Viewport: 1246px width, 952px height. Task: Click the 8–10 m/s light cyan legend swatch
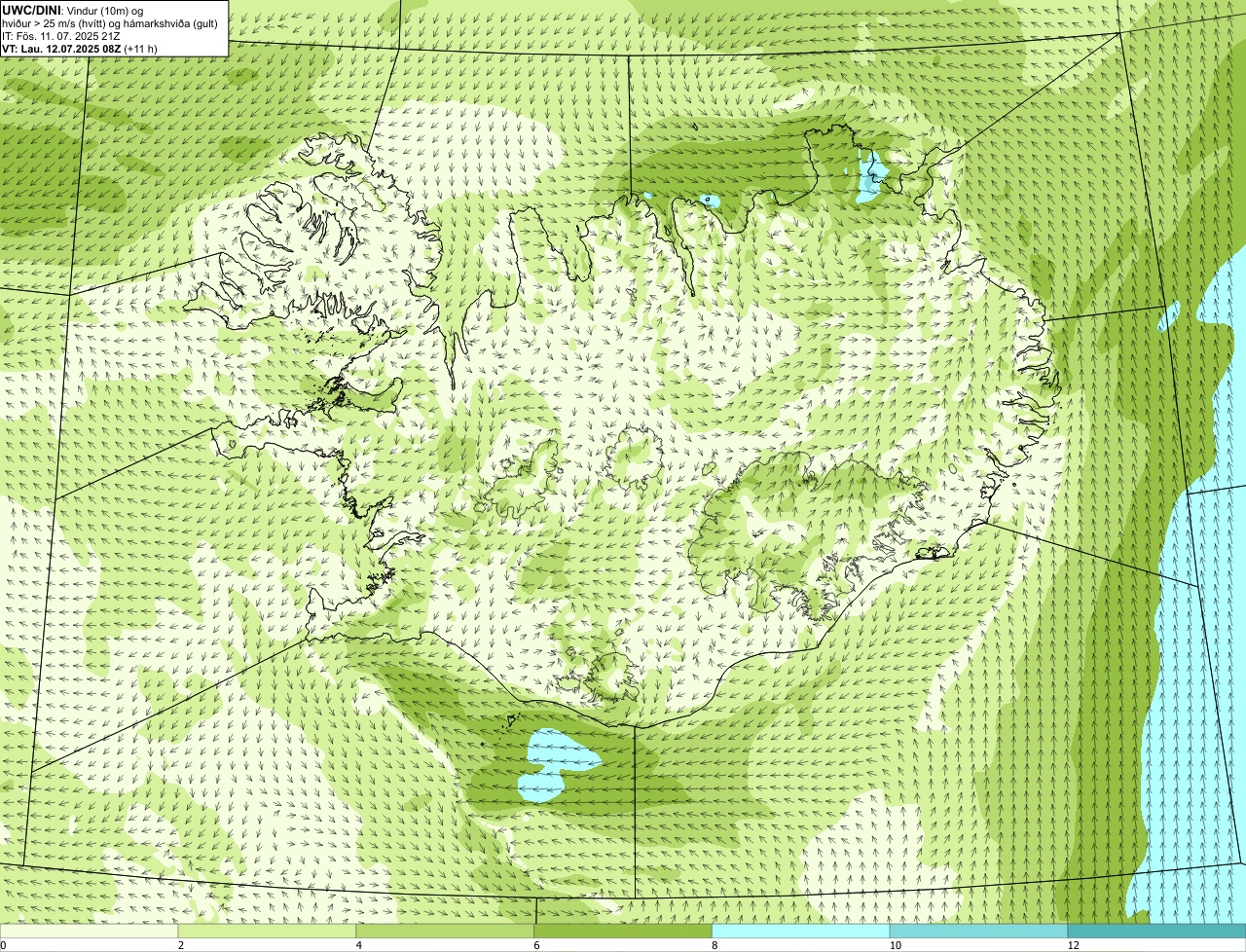(x=801, y=931)
